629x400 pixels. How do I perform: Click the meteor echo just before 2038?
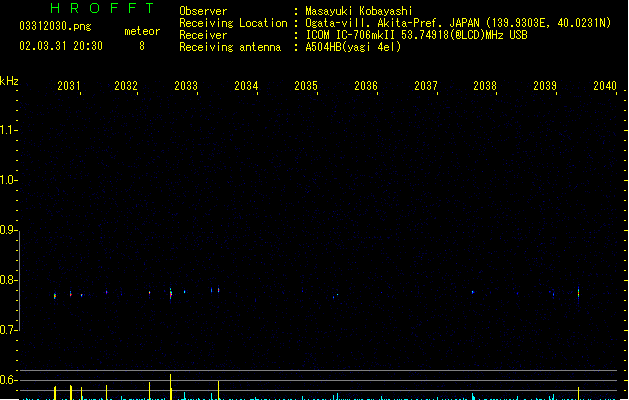click(473, 292)
